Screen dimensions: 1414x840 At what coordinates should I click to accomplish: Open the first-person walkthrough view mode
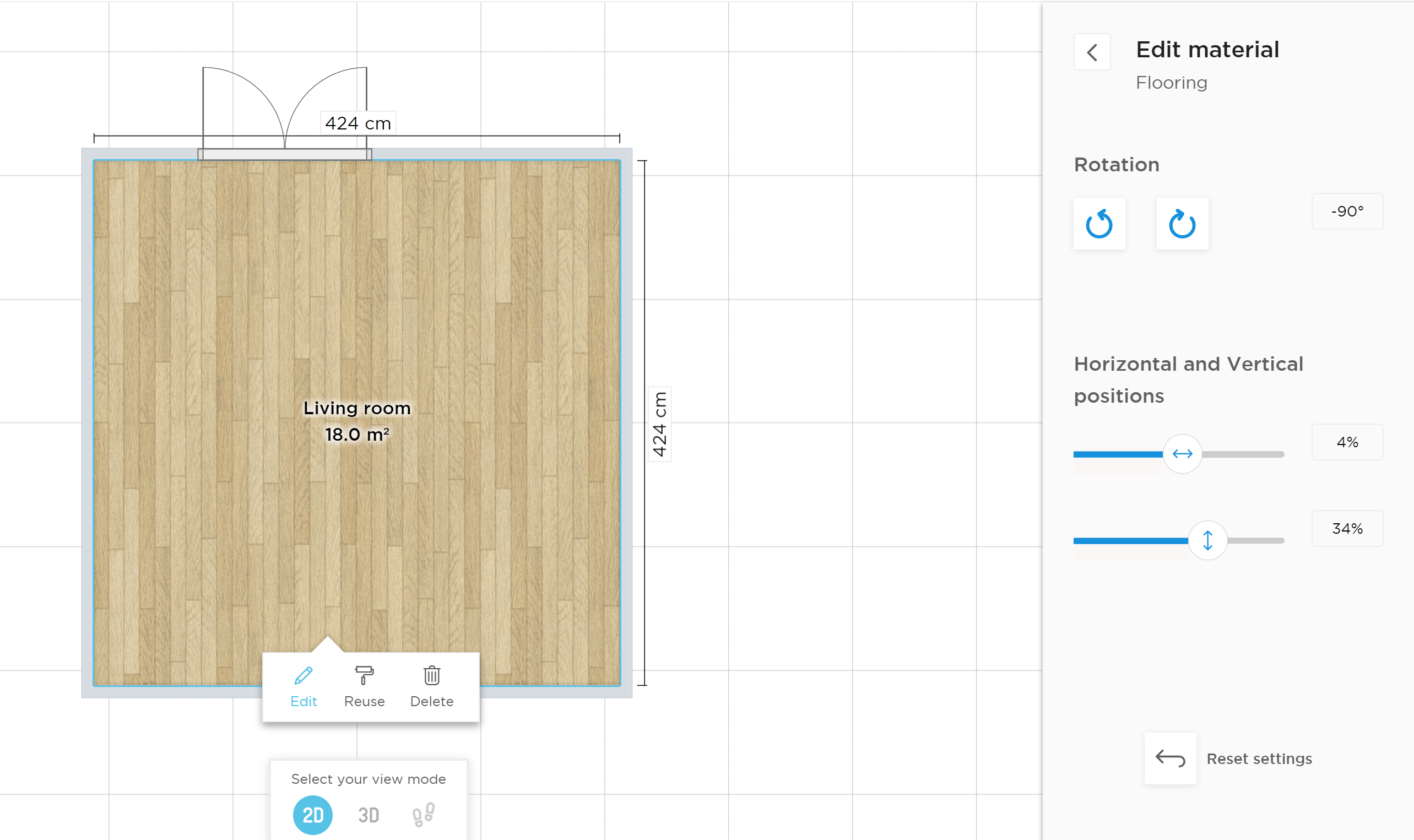coord(423,814)
